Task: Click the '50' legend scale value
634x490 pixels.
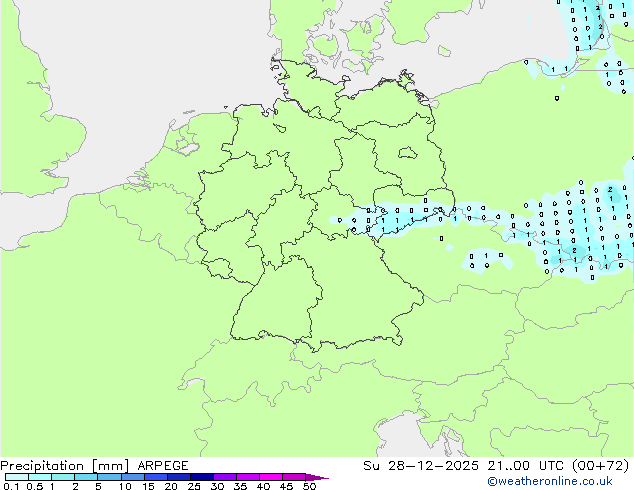Action: coord(309,486)
